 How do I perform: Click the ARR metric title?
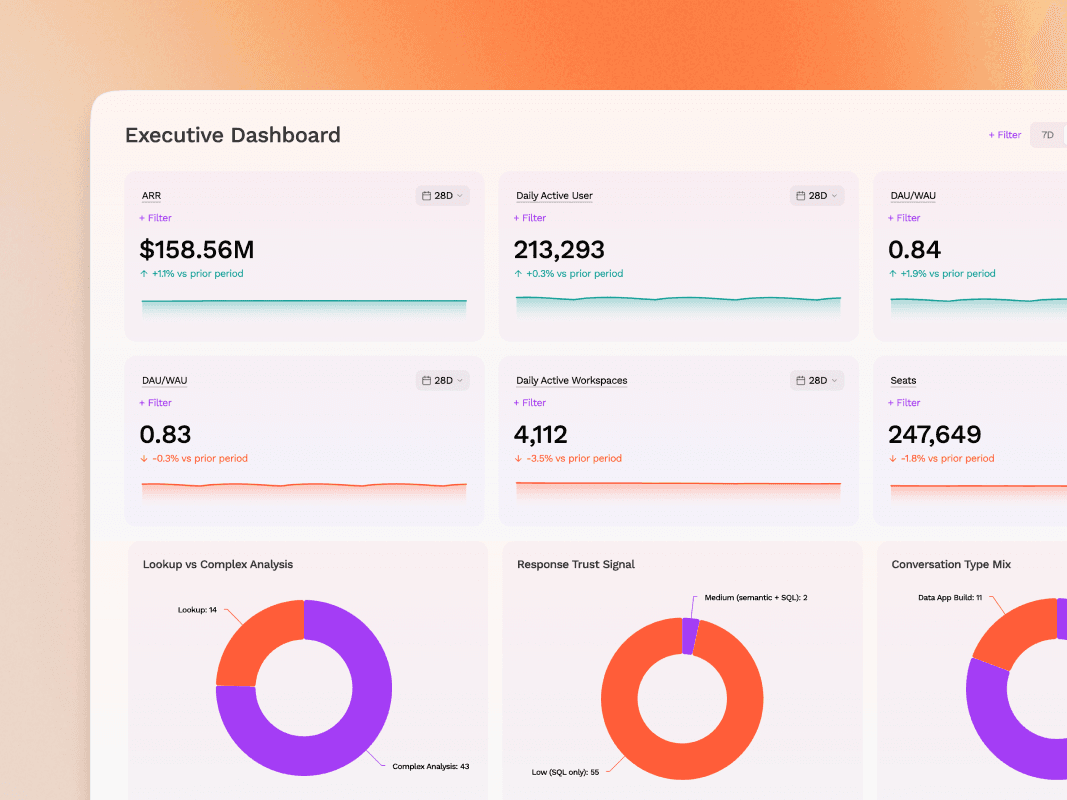(151, 196)
